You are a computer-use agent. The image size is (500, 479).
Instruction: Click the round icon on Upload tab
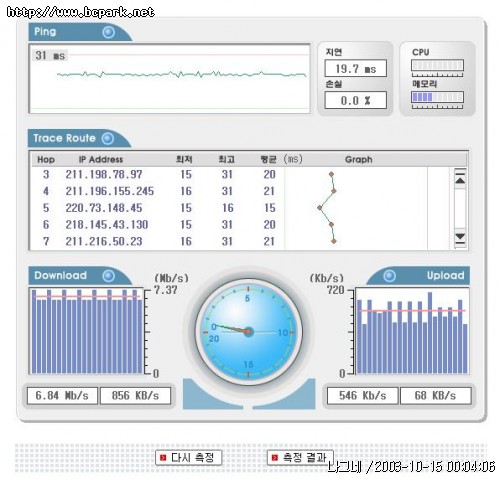click(389, 276)
